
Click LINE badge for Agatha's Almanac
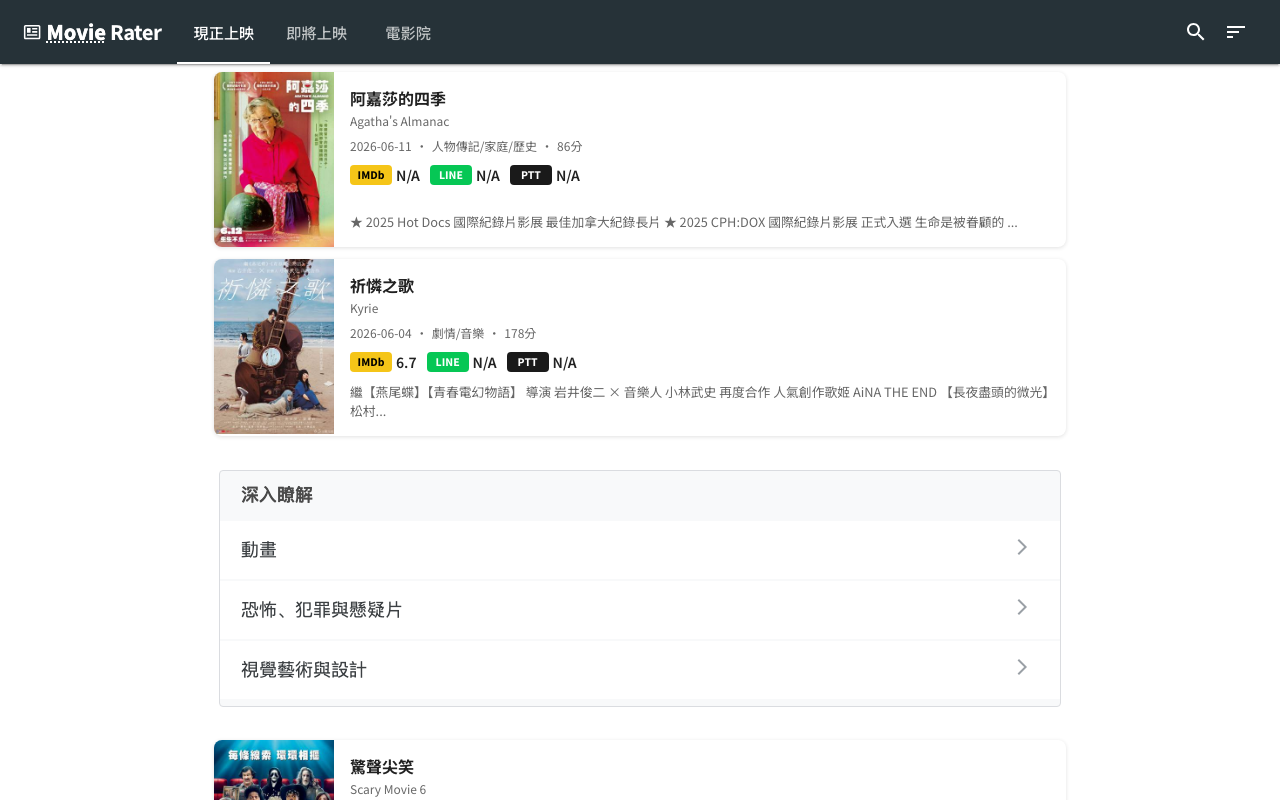click(451, 175)
